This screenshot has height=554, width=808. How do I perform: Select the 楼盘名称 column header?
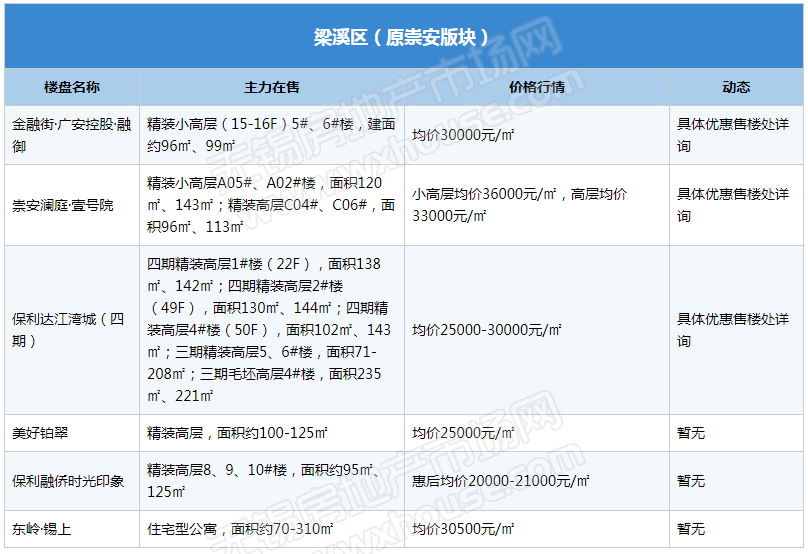click(x=72, y=87)
